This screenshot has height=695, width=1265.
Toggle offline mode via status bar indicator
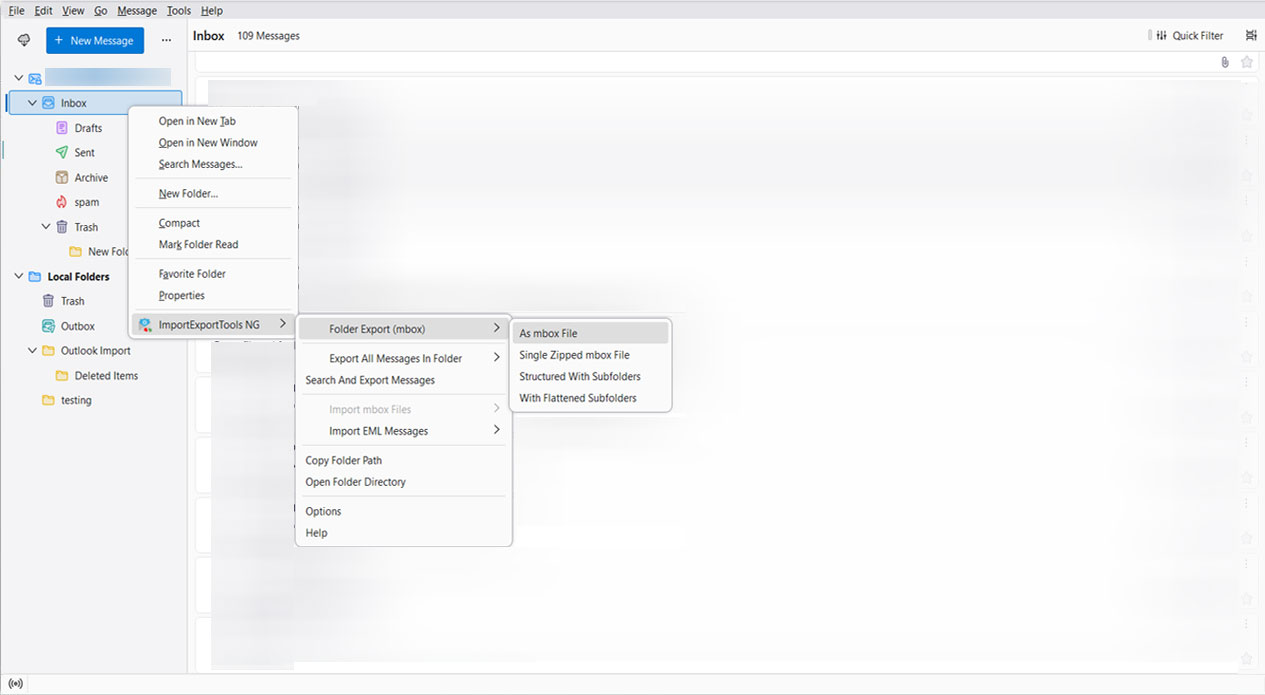coord(14,684)
